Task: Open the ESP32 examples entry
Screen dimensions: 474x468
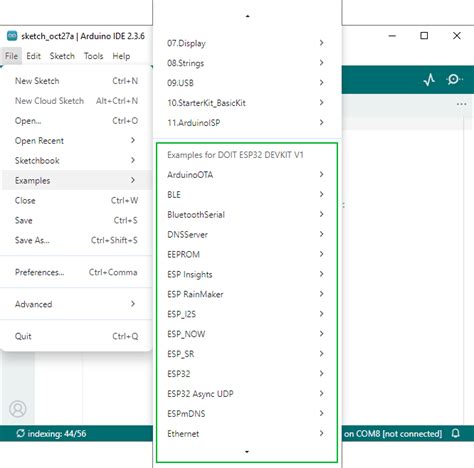Action: coord(247,374)
